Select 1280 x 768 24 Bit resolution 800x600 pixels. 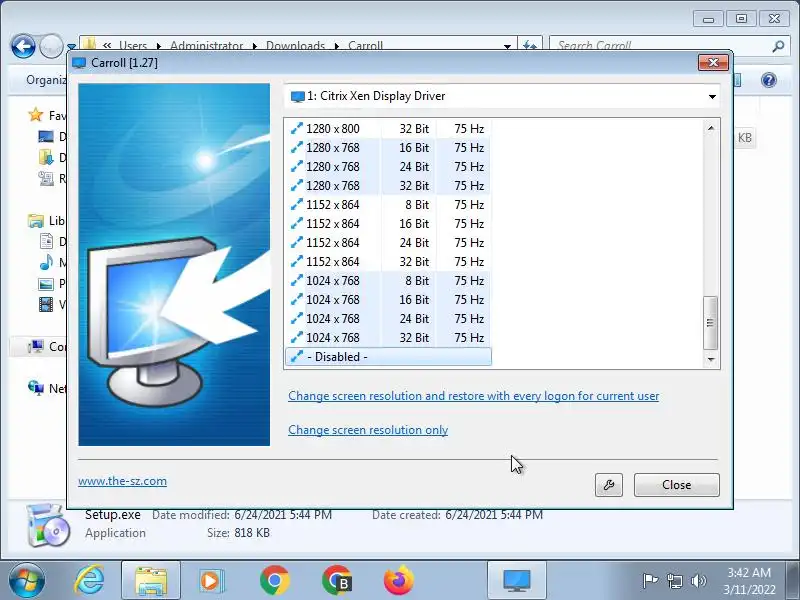(388, 166)
